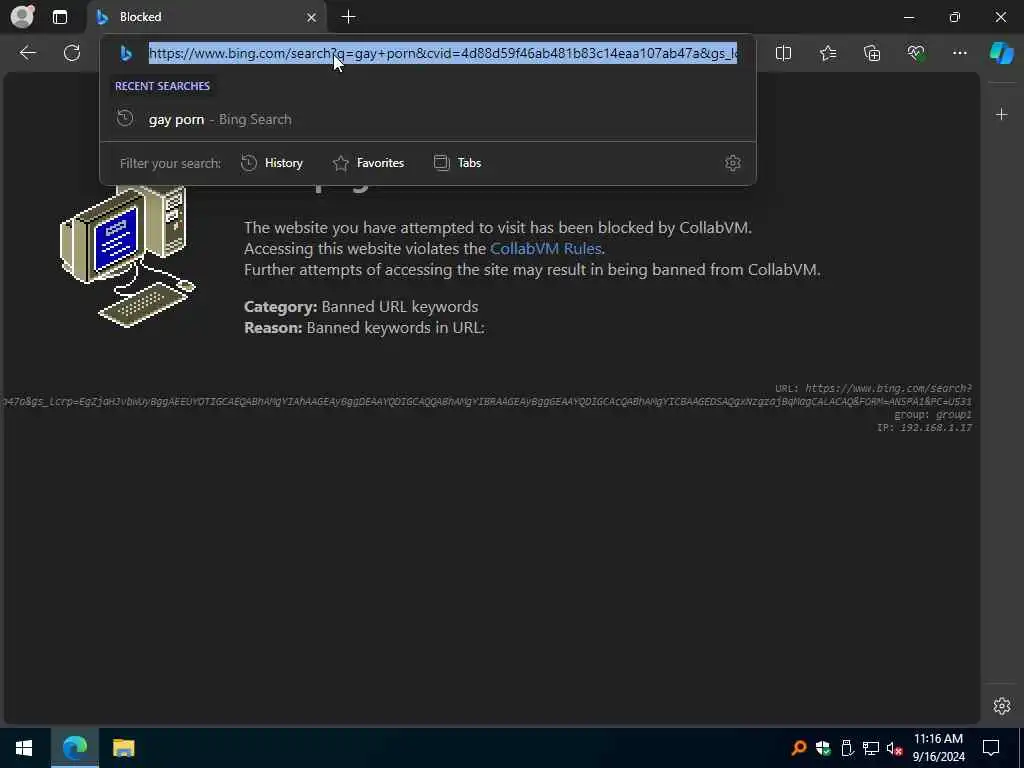Open a new tab with plus button
This screenshot has height=768, width=1024.
pyautogui.click(x=349, y=17)
